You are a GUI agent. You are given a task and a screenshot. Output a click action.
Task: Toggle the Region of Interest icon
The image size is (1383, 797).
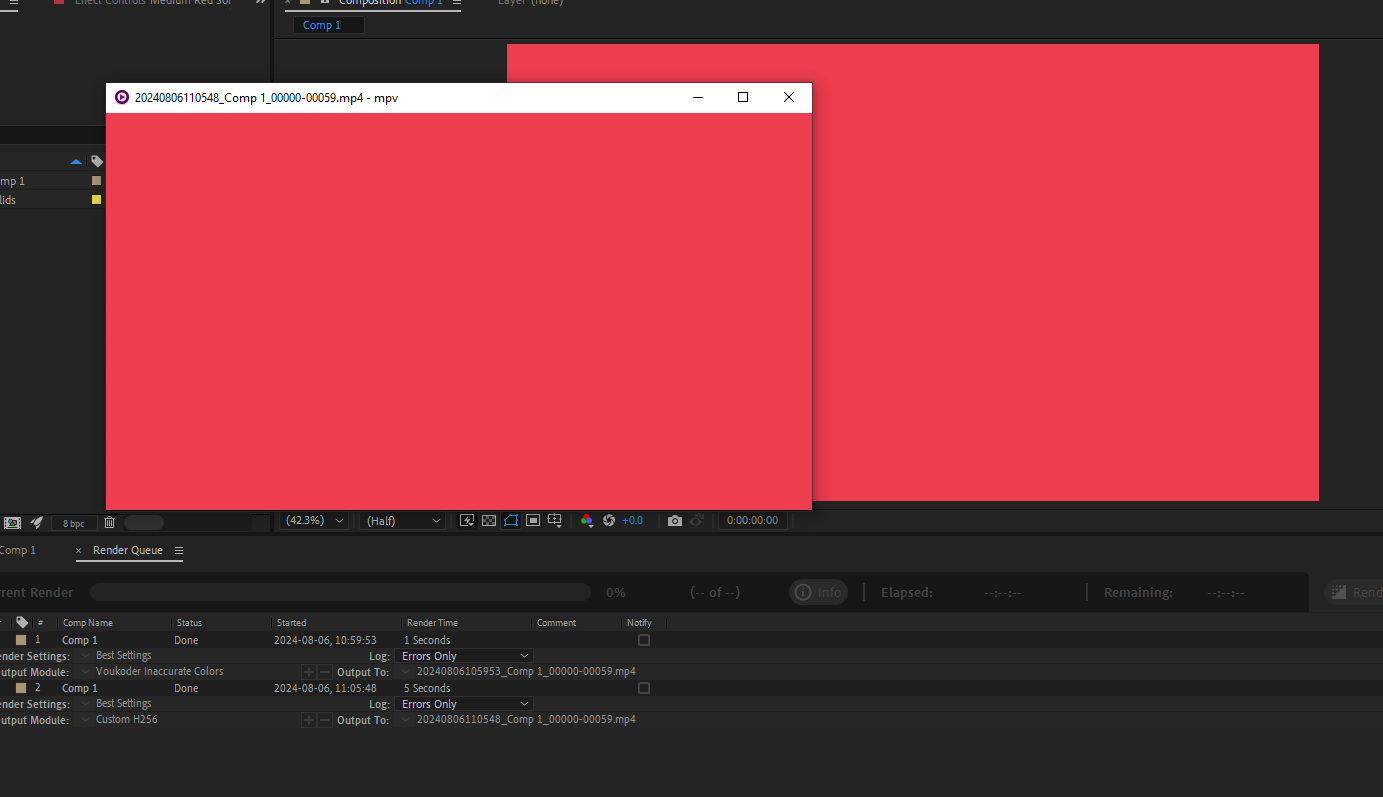[x=533, y=521]
